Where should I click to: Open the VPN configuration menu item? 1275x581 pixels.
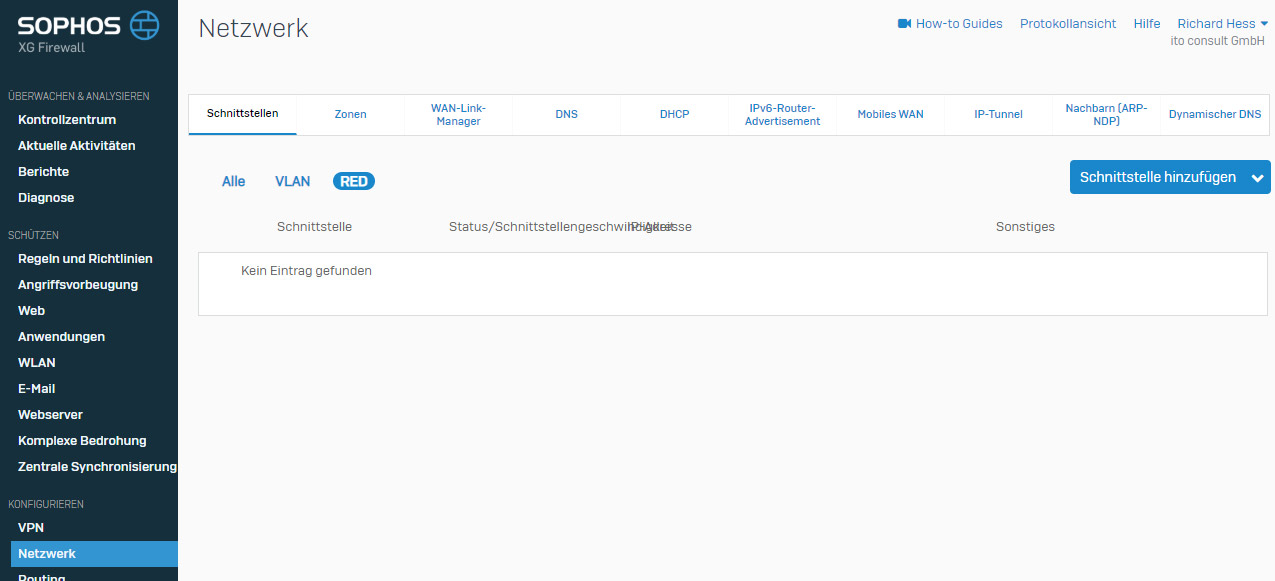pyautogui.click(x=31, y=528)
